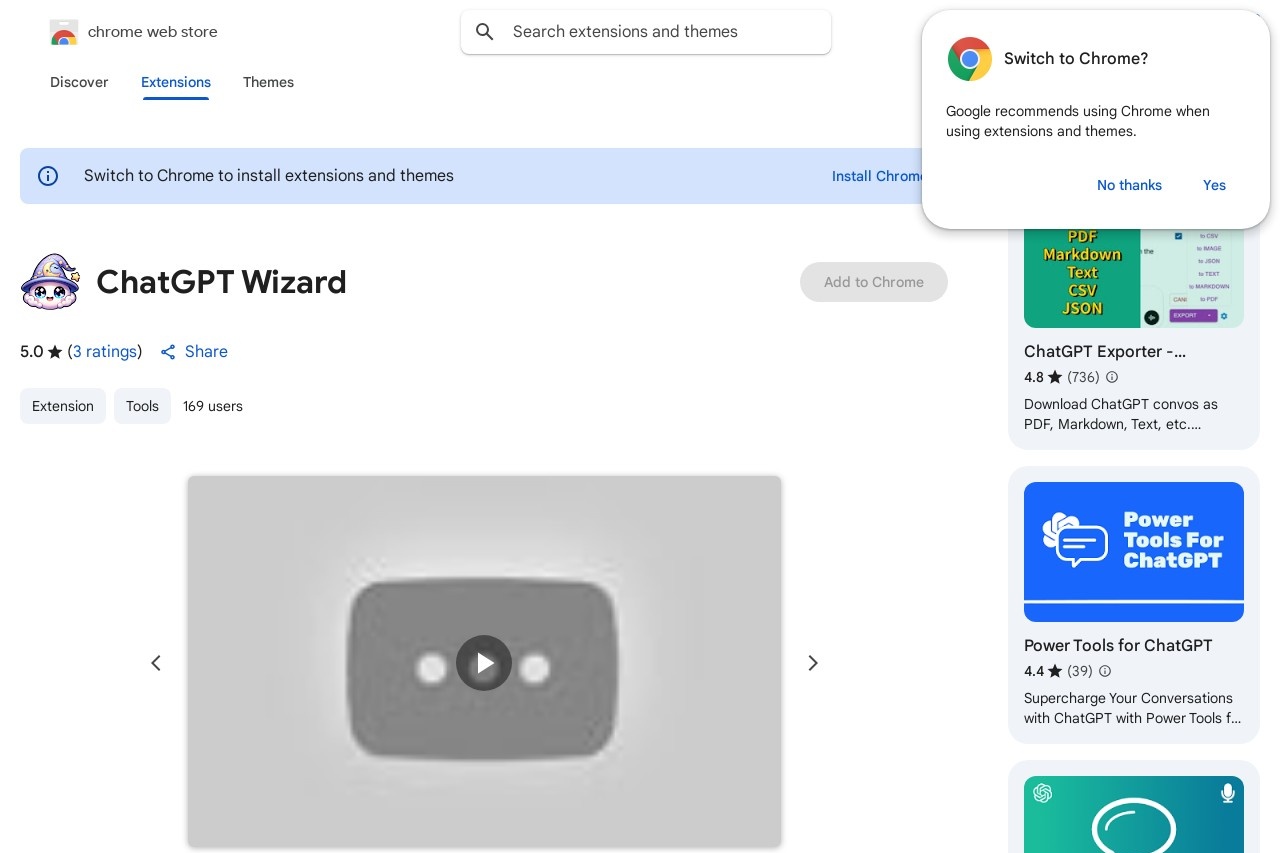Confirm the popup with Yes
Viewport: 1280px width, 853px height.
click(1214, 185)
